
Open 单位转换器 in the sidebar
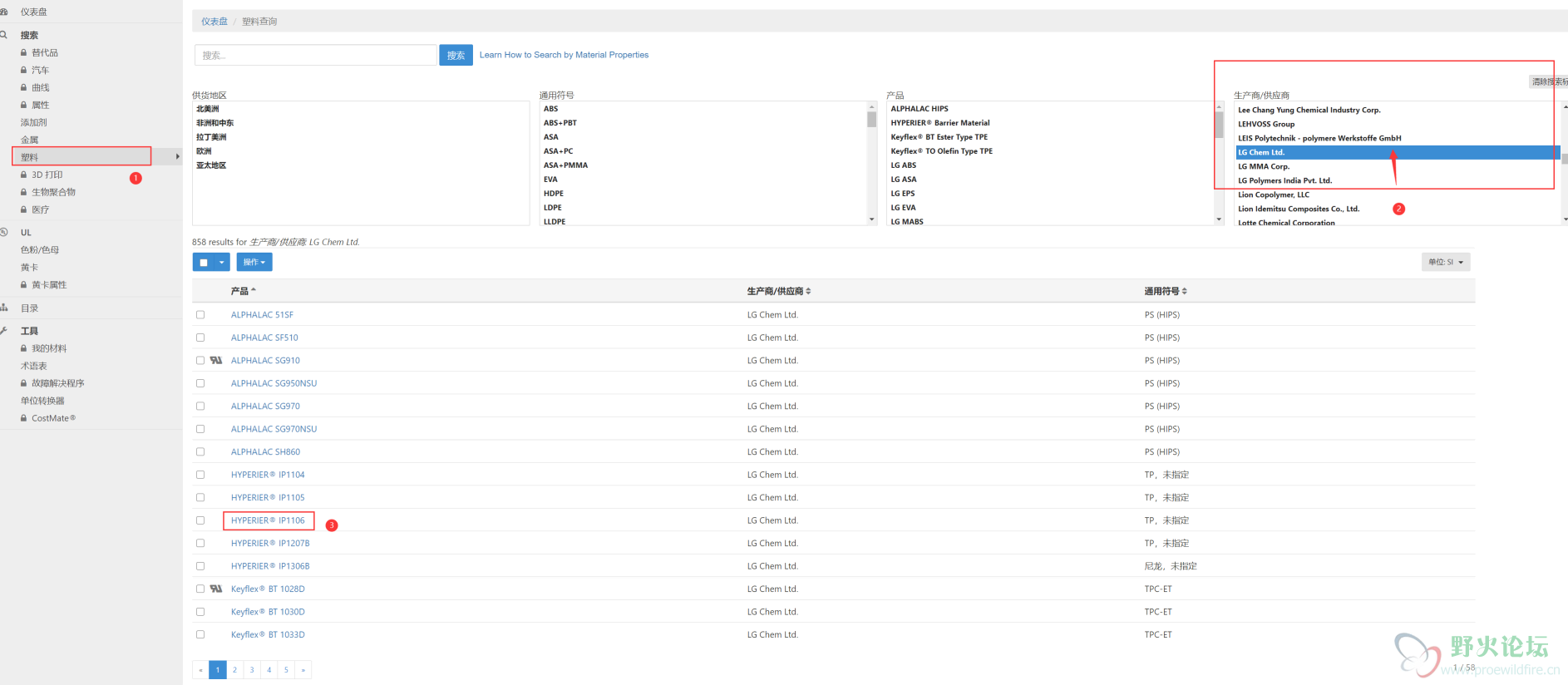point(42,401)
